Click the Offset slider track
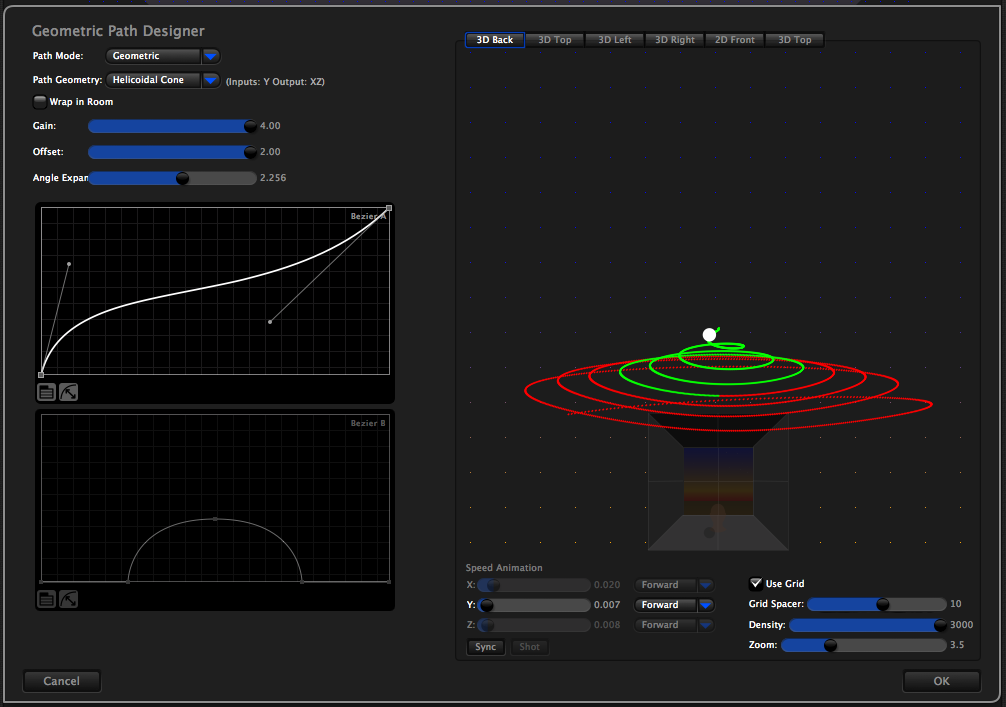 (x=172, y=152)
